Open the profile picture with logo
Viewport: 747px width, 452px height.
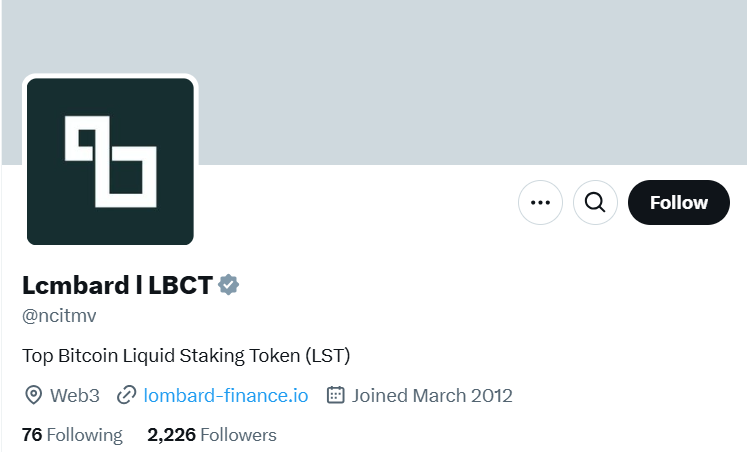pos(110,161)
